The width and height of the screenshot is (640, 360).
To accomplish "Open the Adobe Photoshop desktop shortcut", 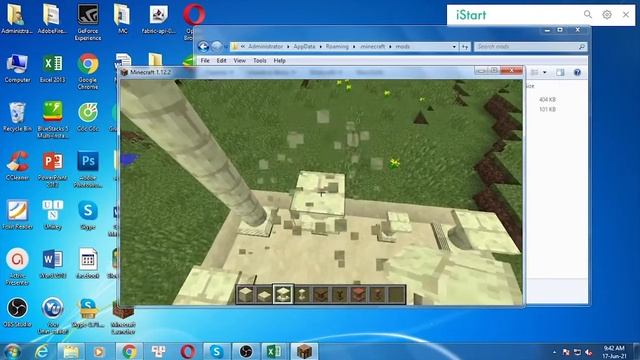I will (x=88, y=169).
